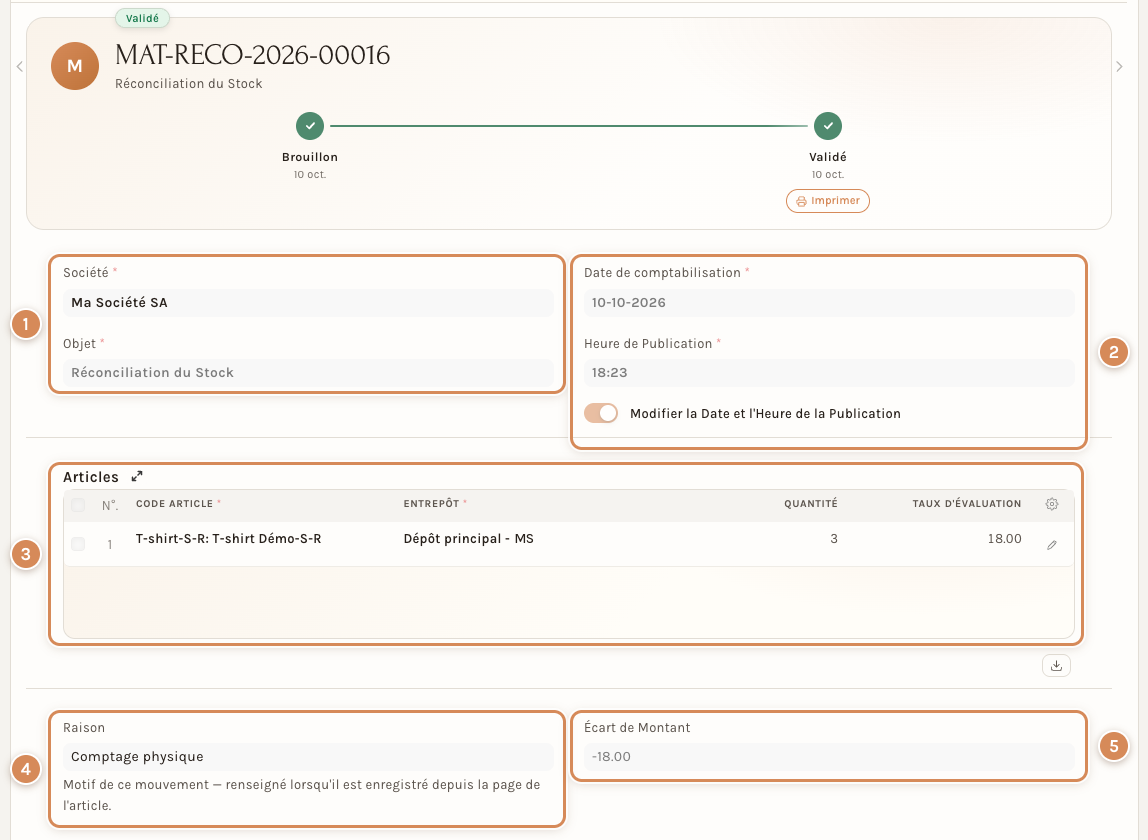Click the Brouillon step label
The width and height of the screenshot is (1148, 840).
310,157
